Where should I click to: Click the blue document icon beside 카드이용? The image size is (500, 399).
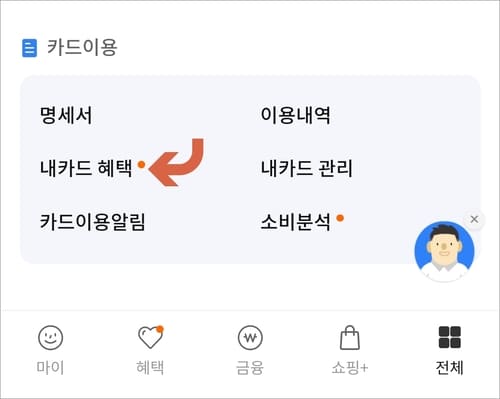pos(29,48)
